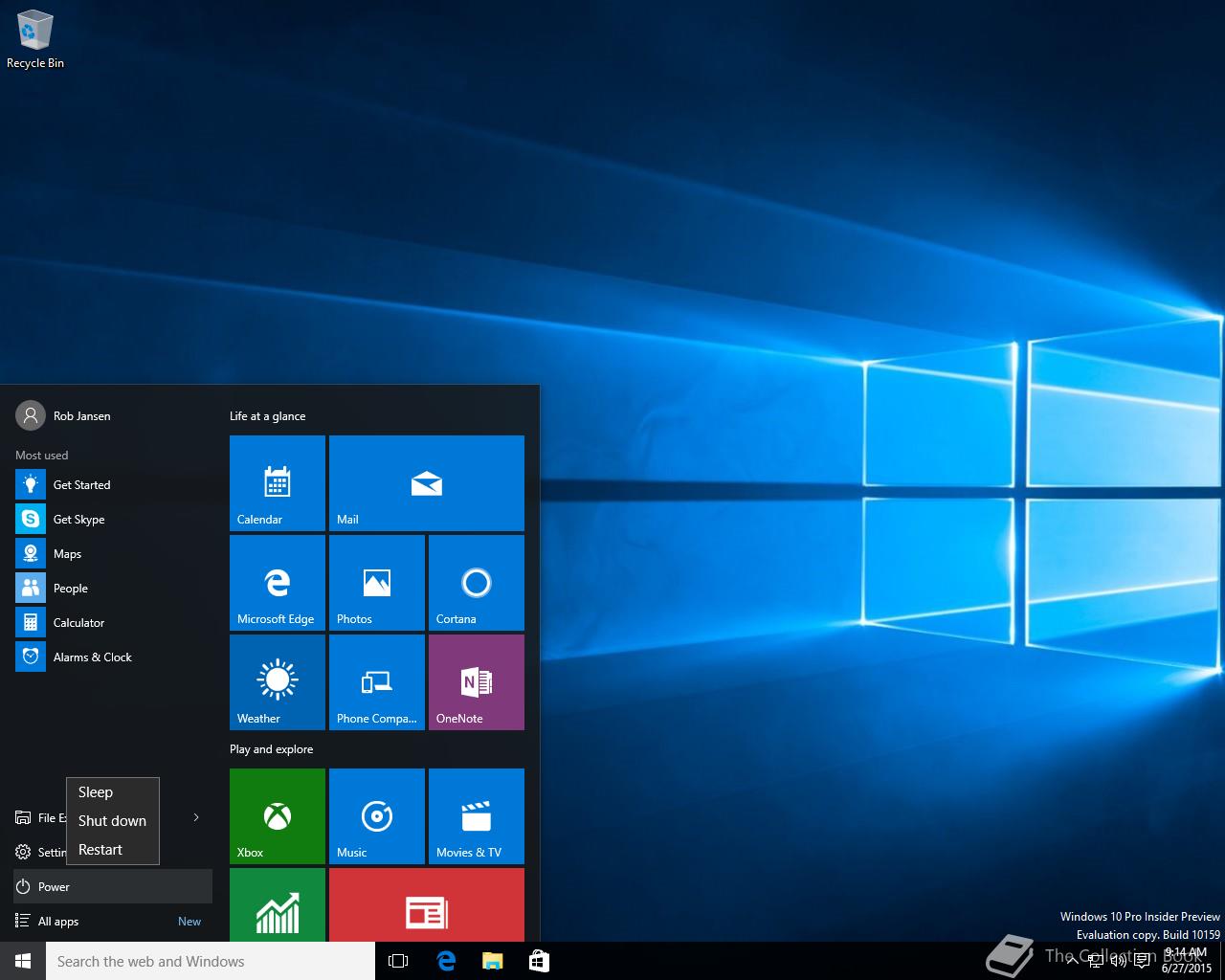The width and height of the screenshot is (1225, 980).
Task: Open the green Money chart tile
Action: click(278, 904)
